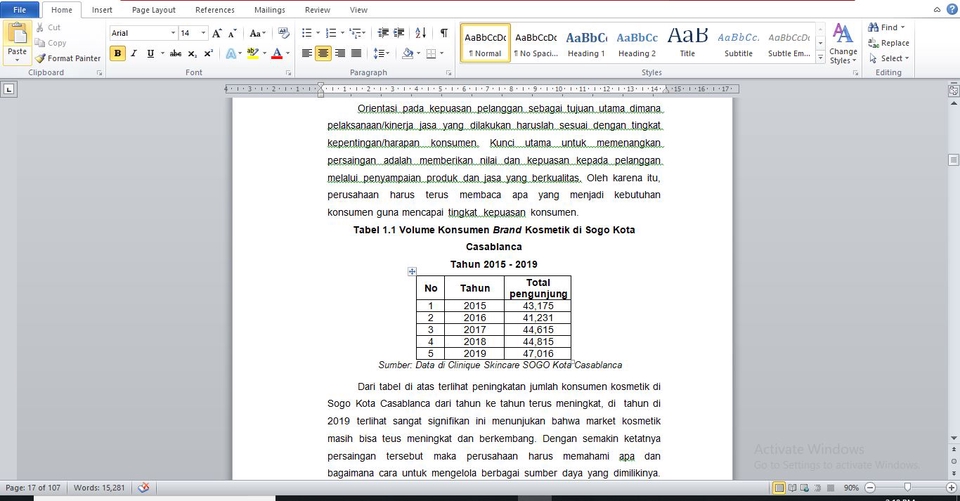Apply Title style

[x=688, y=43]
